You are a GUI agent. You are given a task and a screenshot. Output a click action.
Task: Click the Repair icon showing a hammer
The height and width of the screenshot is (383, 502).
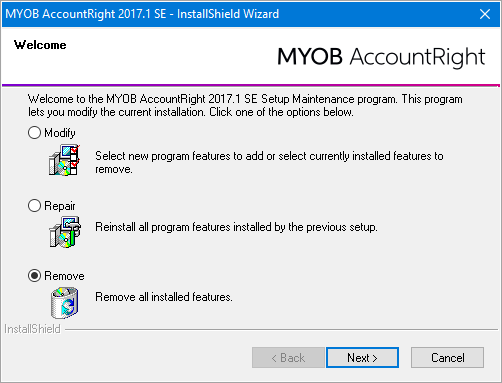click(65, 232)
